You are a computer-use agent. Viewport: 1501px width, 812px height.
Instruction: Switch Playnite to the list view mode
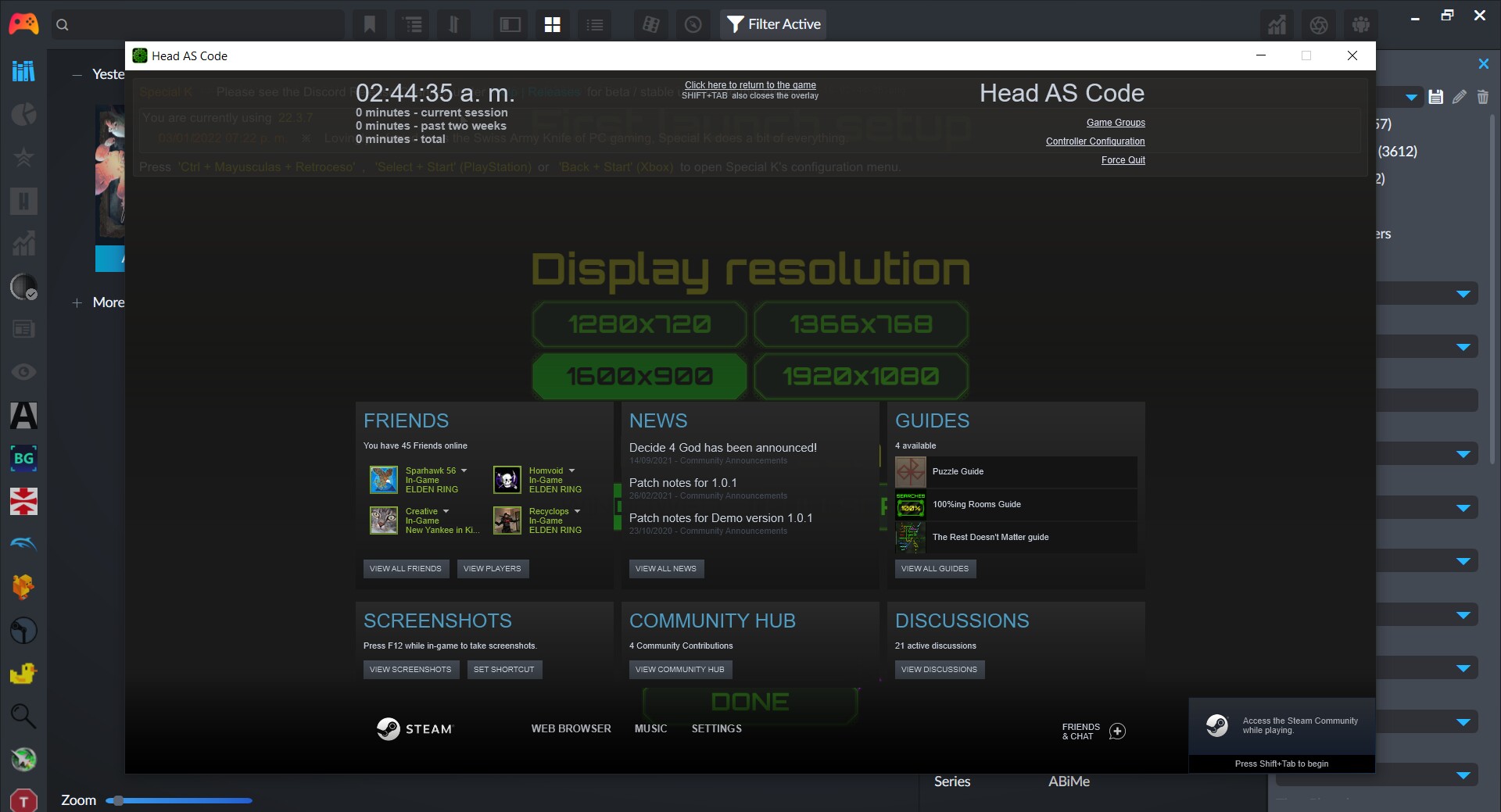click(x=595, y=24)
